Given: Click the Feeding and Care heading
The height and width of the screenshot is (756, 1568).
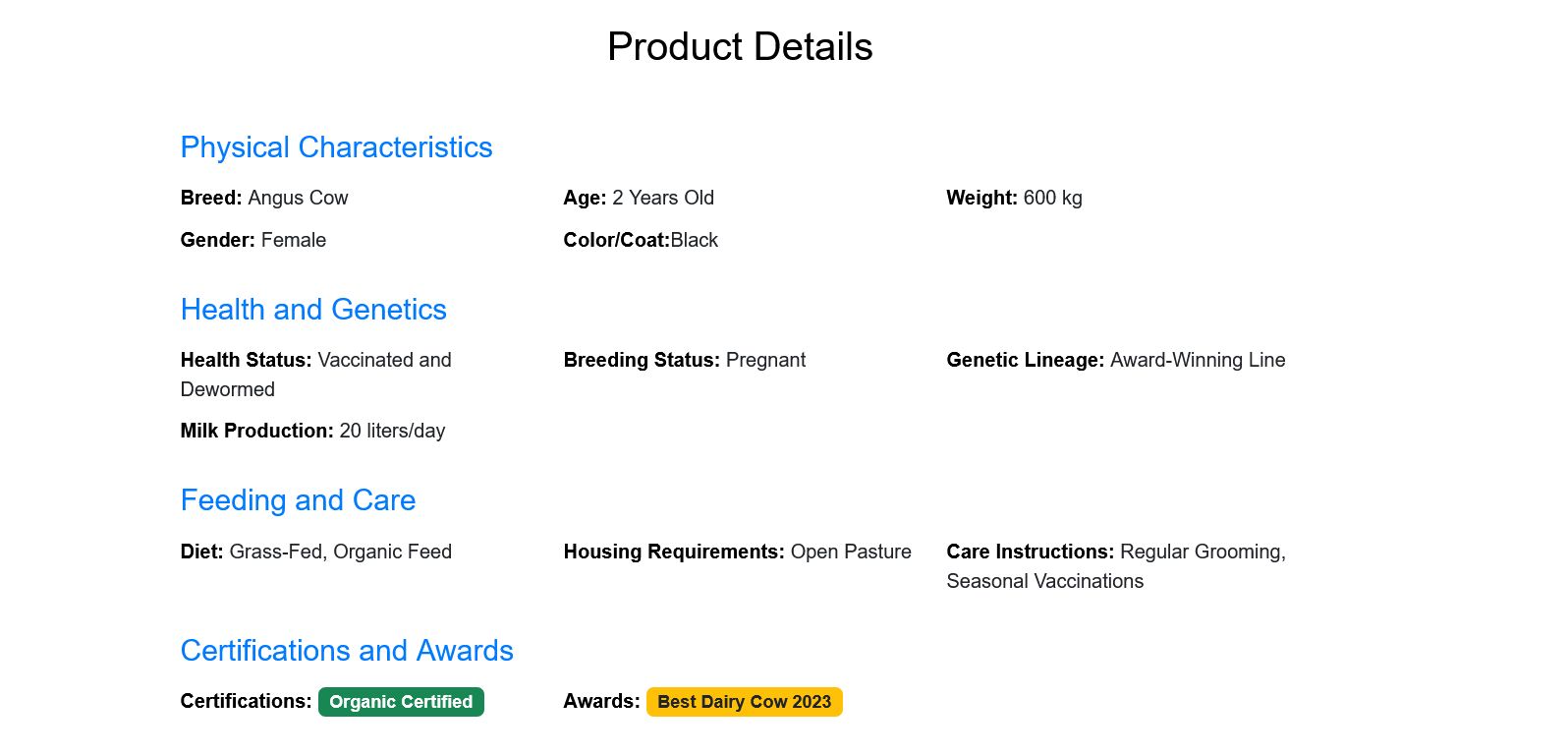Looking at the screenshot, I should click(298, 500).
